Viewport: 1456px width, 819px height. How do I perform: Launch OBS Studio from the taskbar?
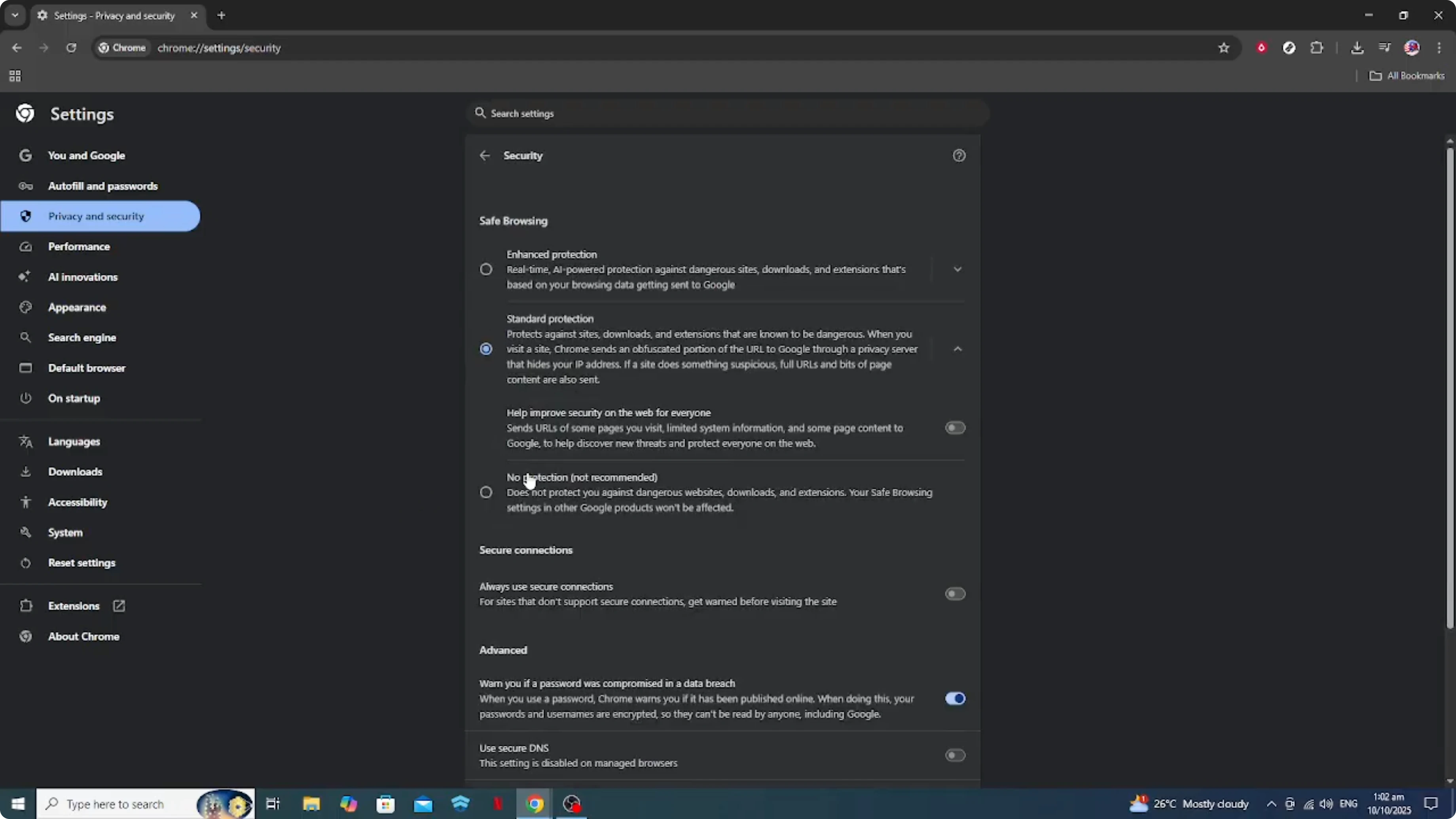[x=572, y=804]
